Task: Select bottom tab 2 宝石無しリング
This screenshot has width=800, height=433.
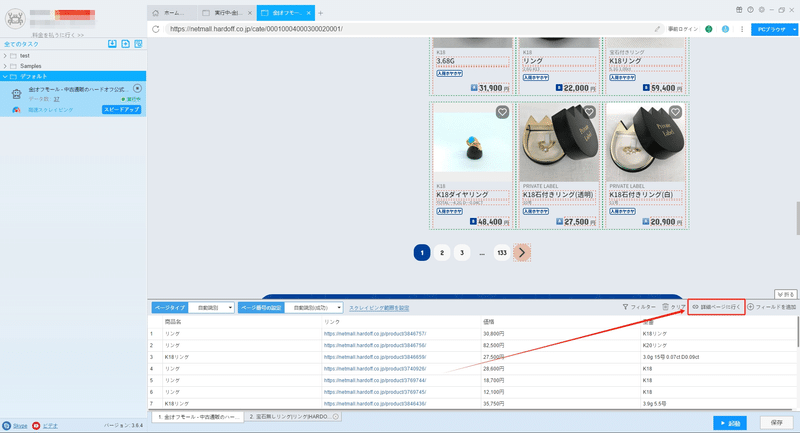Action: [293, 417]
